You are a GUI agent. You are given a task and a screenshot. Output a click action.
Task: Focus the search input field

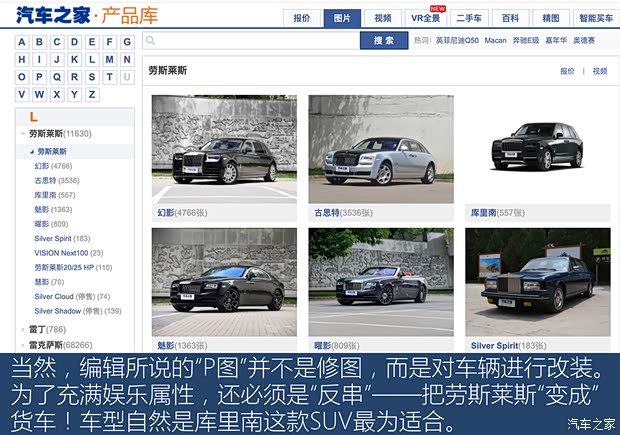click(x=251, y=40)
